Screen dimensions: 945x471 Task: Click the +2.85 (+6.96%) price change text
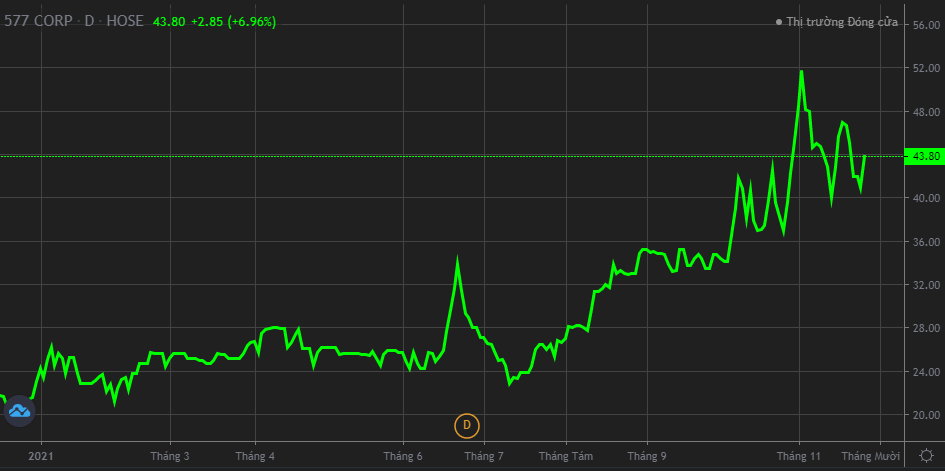coord(233,22)
